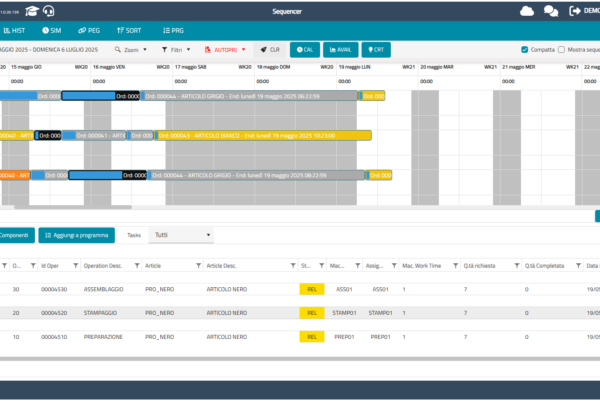Select Ord 000044 ARTICOLO GRIGIO bar ending 08:22:59
Viewport: 600px width, 403px height.
(256, 175)
